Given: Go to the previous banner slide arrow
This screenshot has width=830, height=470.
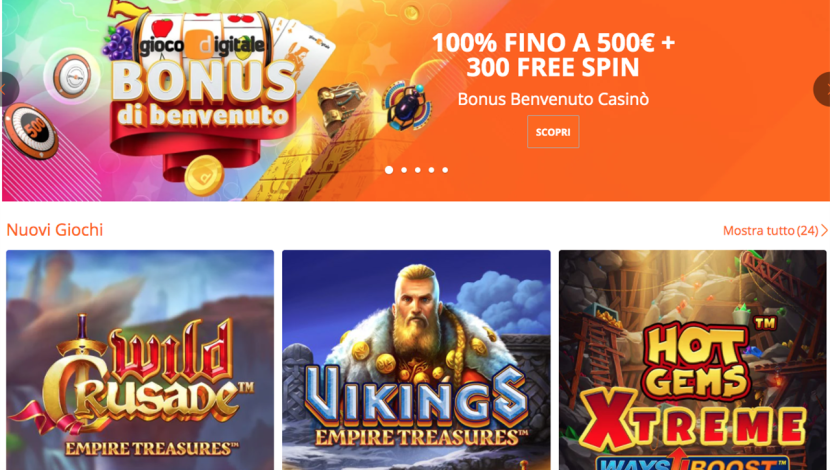Looking at the screenshot, I should point(7,89).
